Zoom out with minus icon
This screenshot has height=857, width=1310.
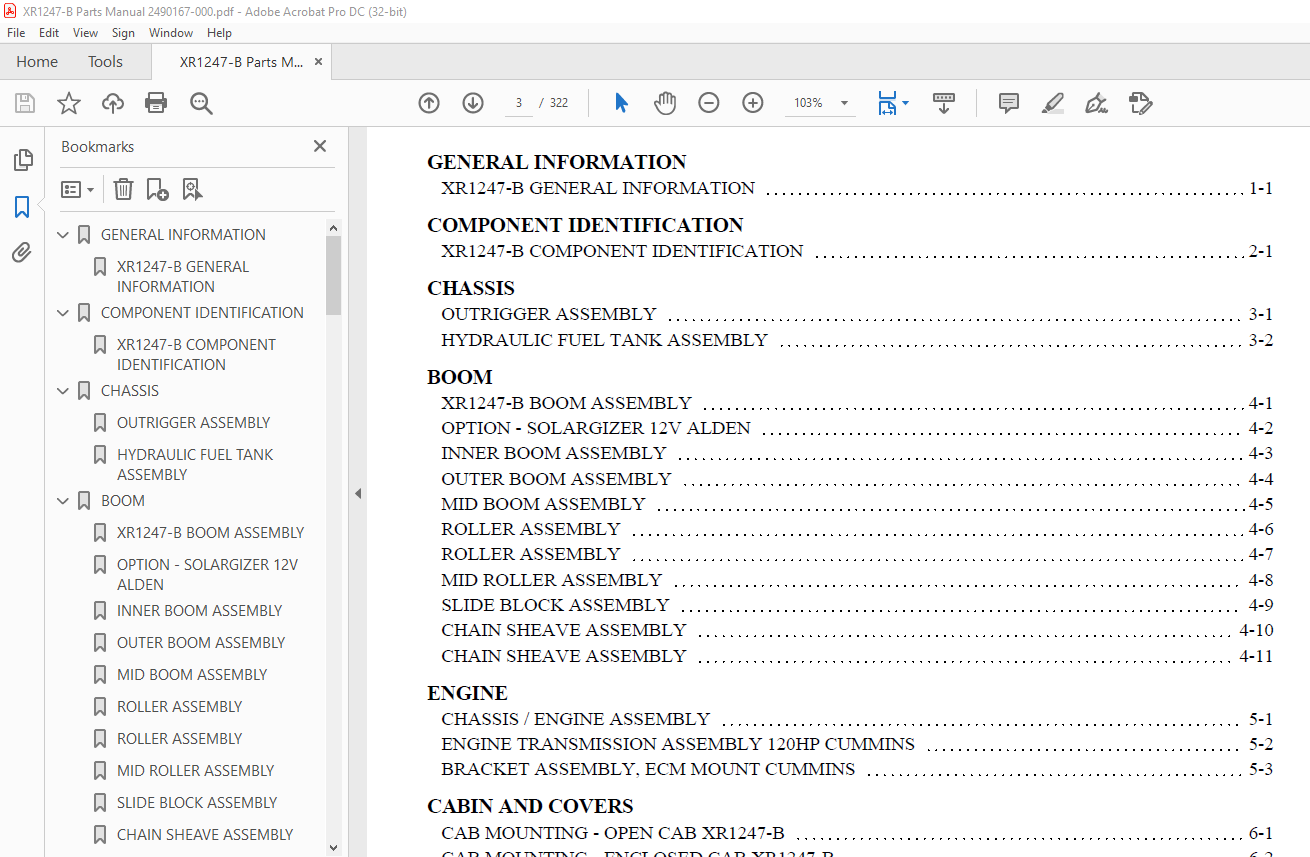coord(709,103)
